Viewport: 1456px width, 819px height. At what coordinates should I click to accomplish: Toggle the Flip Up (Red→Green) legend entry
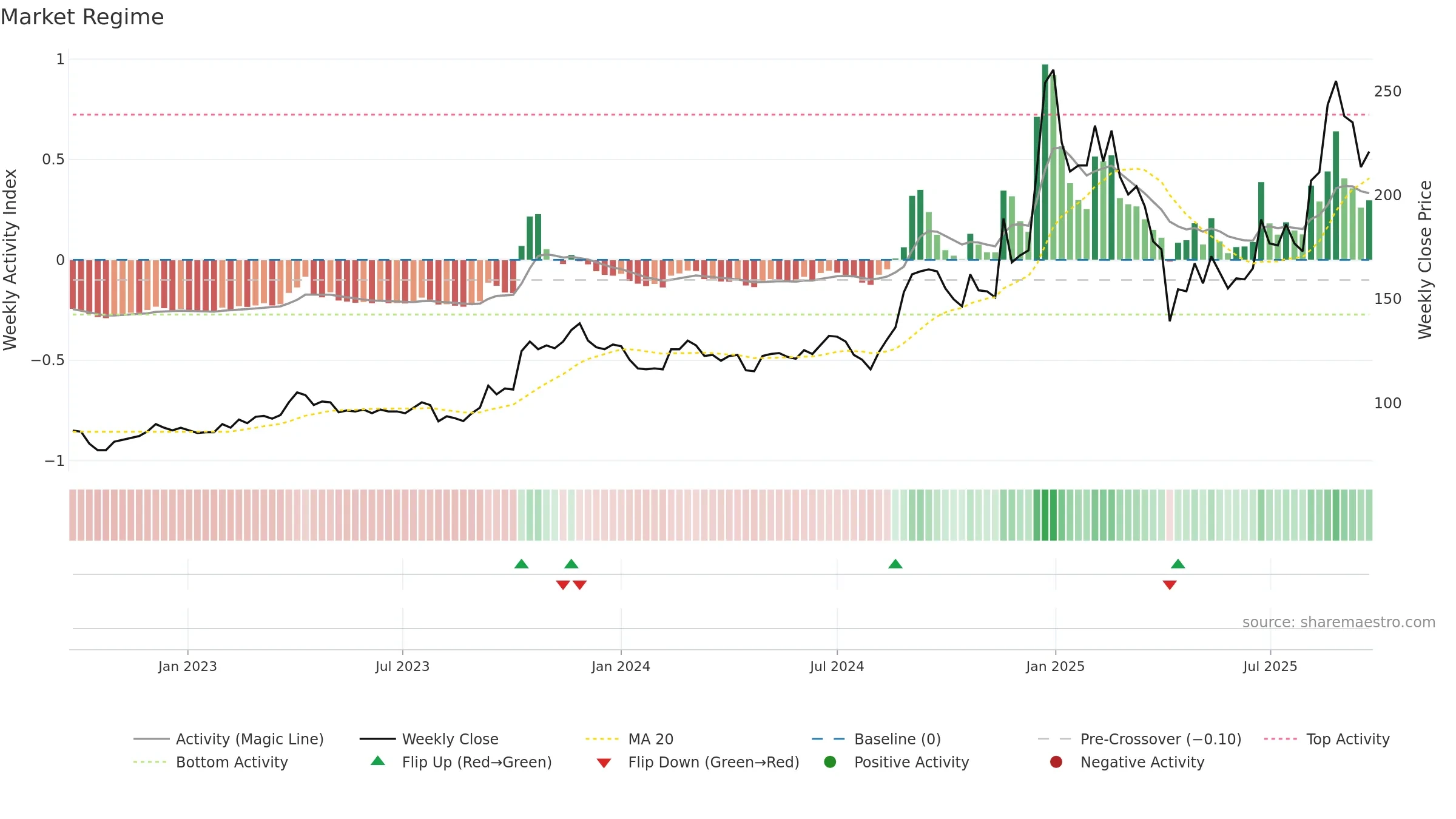tap(461, 762)
